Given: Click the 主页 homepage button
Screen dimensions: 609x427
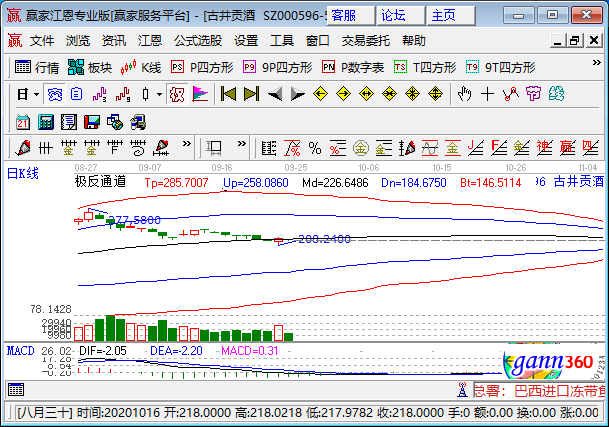Looking at the screenshot, I should pos(451,16).
